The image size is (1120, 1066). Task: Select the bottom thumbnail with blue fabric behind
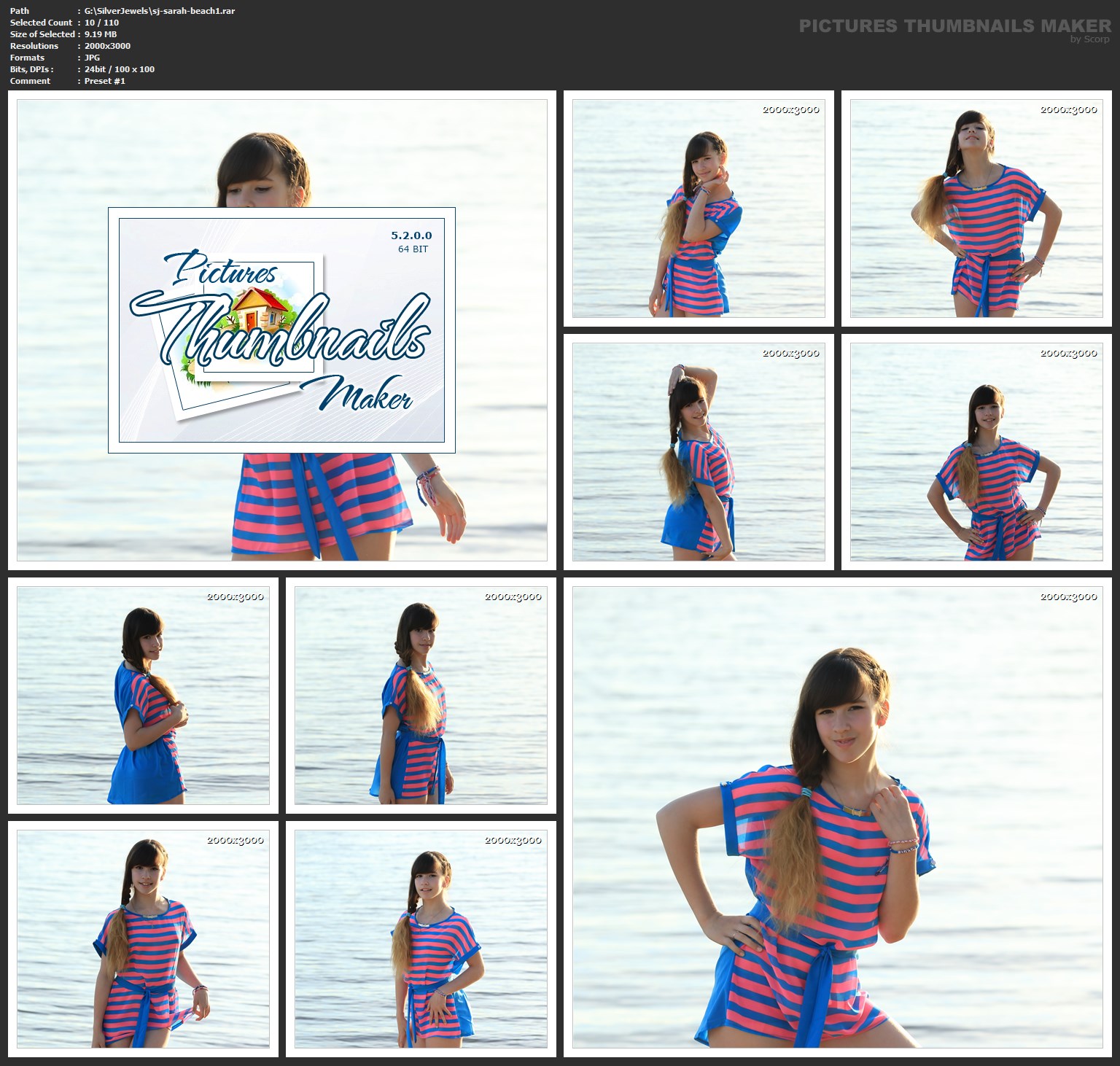421,939
